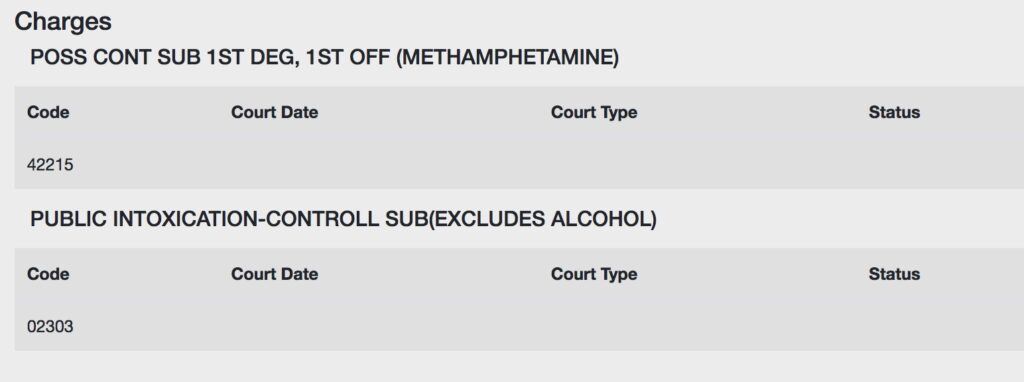Click empty Court Type cell beside 42215
The height and width of the screenshot is (382, 1024).
[703, 165]
